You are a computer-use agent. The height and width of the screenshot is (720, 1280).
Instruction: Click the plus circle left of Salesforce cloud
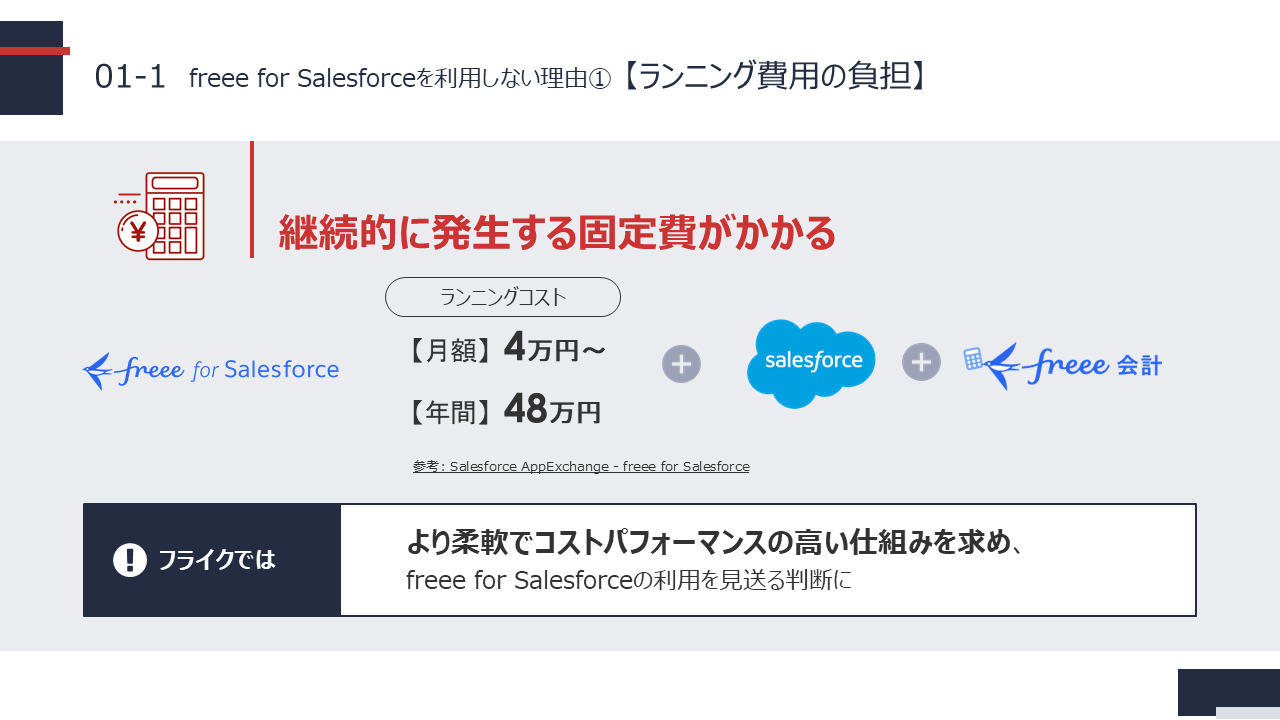pyautogui.click(x=681, y=364)
